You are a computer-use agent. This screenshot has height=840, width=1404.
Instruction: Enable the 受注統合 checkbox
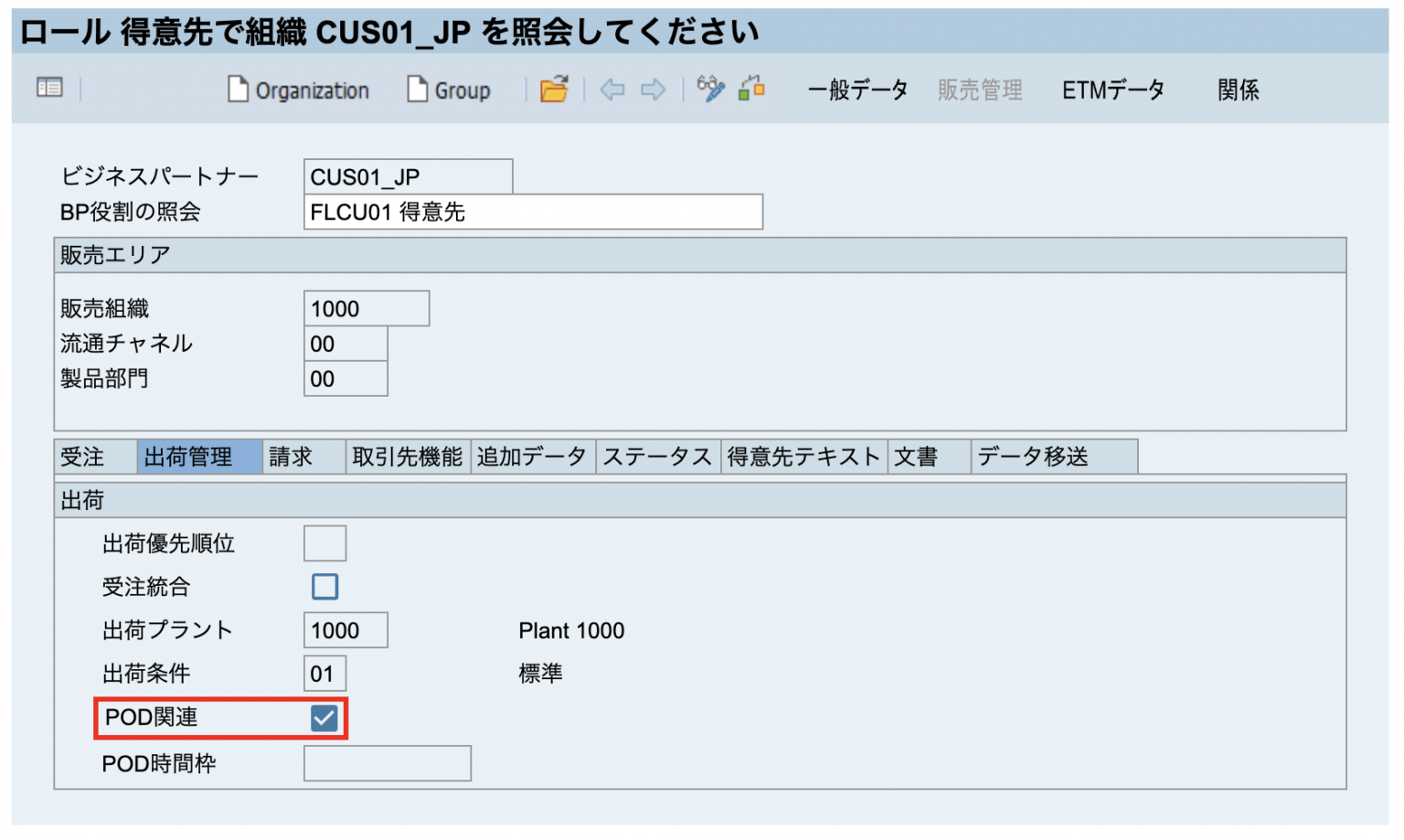pyautogui.click(x=324, y=586)
